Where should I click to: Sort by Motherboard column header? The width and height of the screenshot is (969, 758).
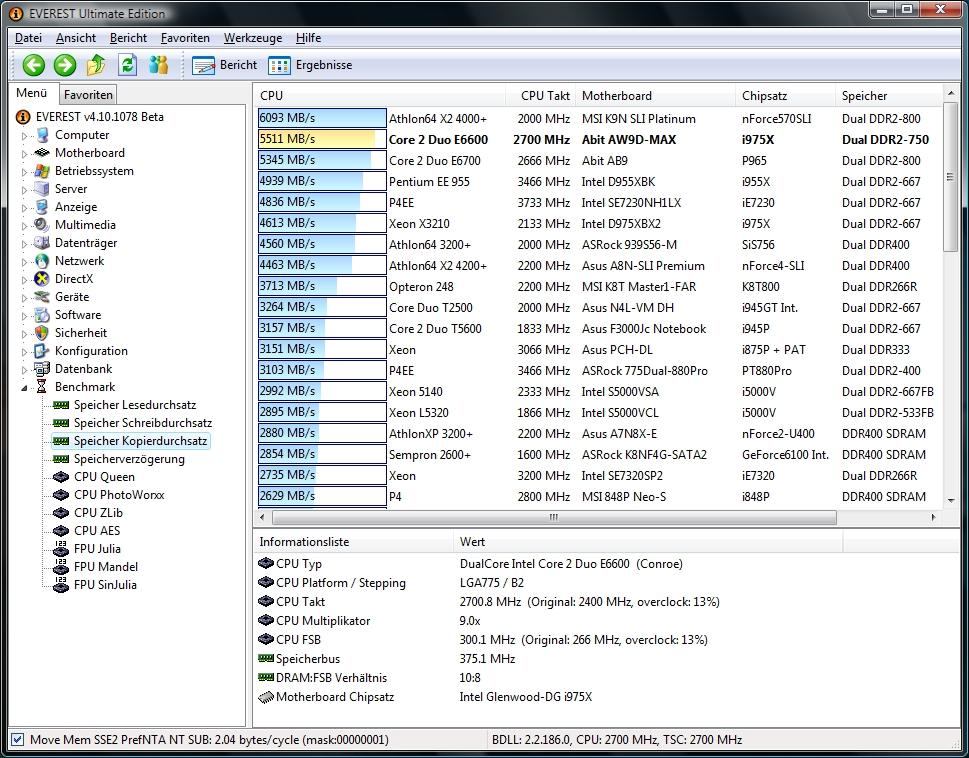pyautogui.click(x=656, y=96)
